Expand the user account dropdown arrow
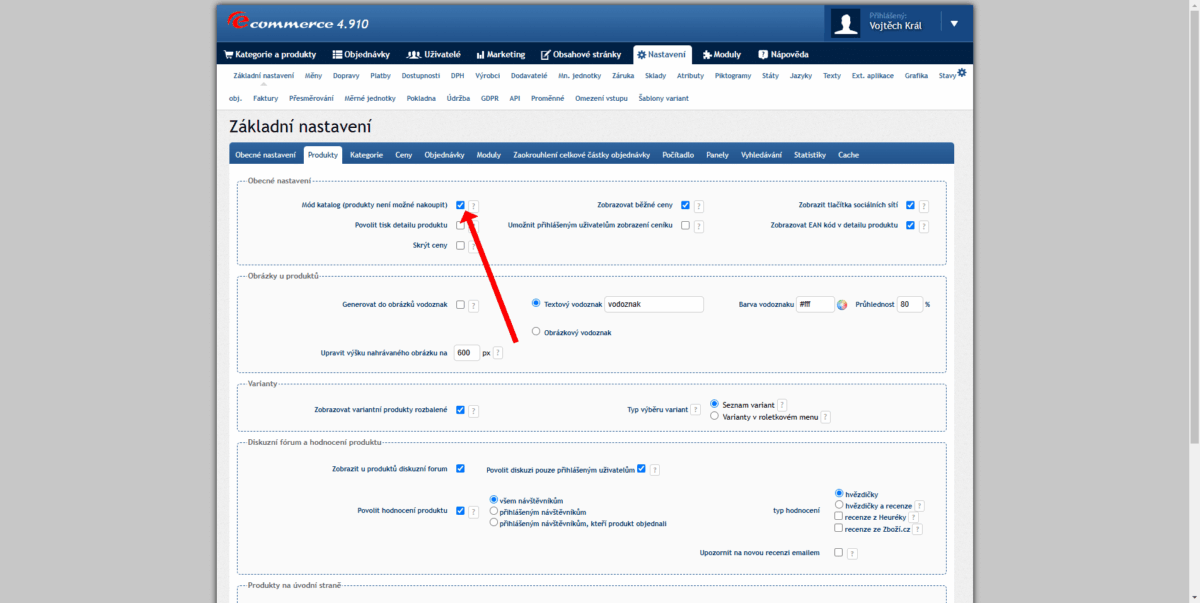This screenshot has width=1200, height=603. (x=954, y=23)
